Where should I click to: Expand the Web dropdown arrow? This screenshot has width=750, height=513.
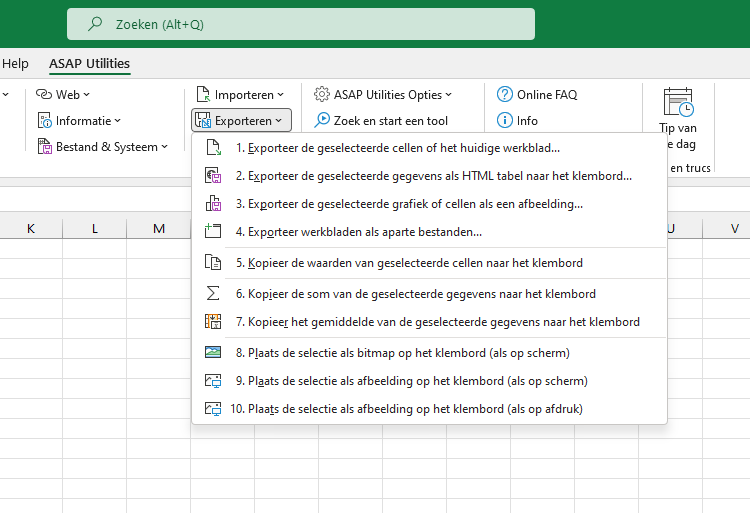tap(87, 95)
